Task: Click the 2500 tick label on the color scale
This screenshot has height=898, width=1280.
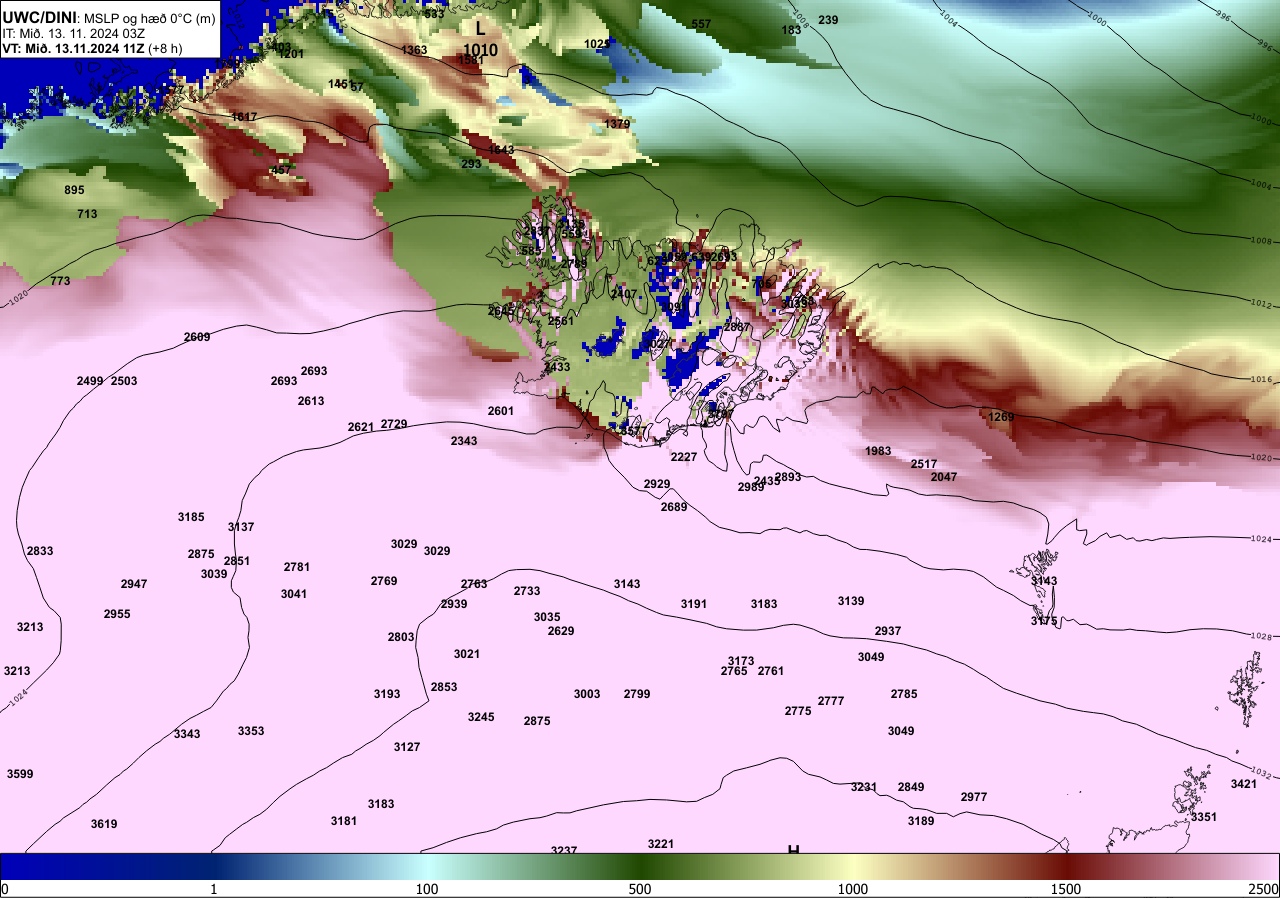Action: [1263, 889]
